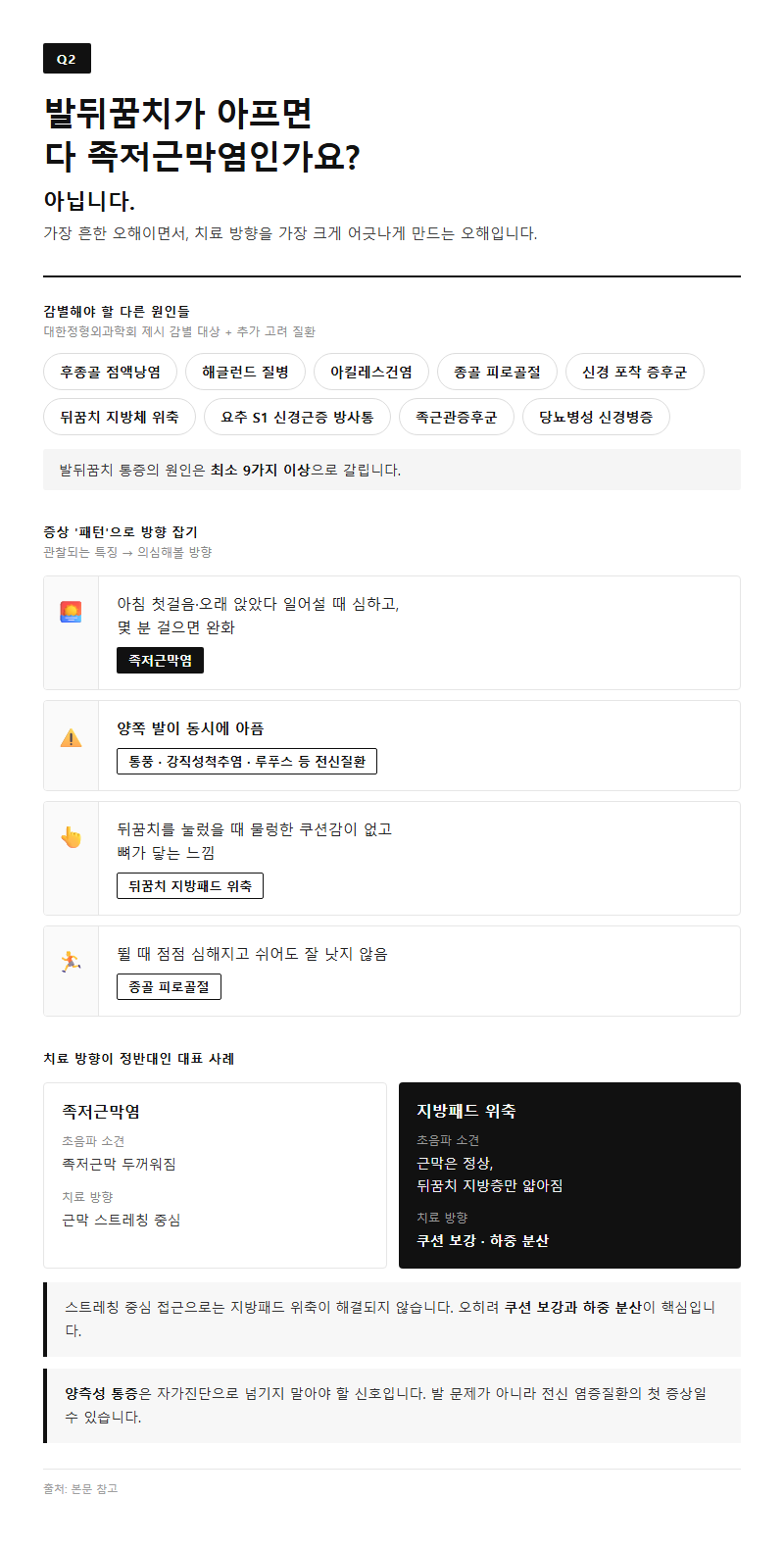The width and height of the screenshot is (784, 1548).
Task: Click the text 근막 스트레칭 중심
Action: tap(122, 1220)
